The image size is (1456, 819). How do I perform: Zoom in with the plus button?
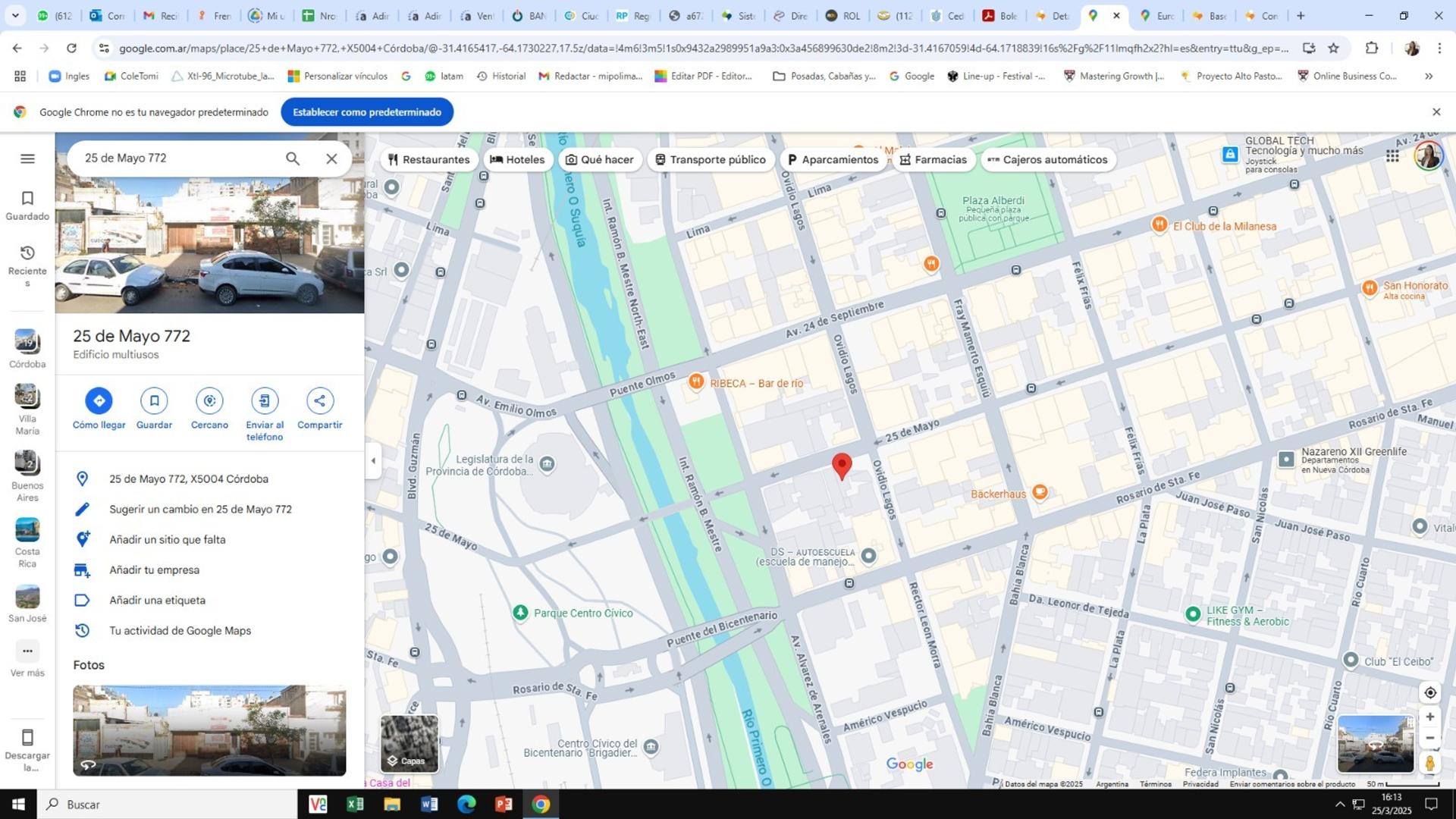[1430, 717]
